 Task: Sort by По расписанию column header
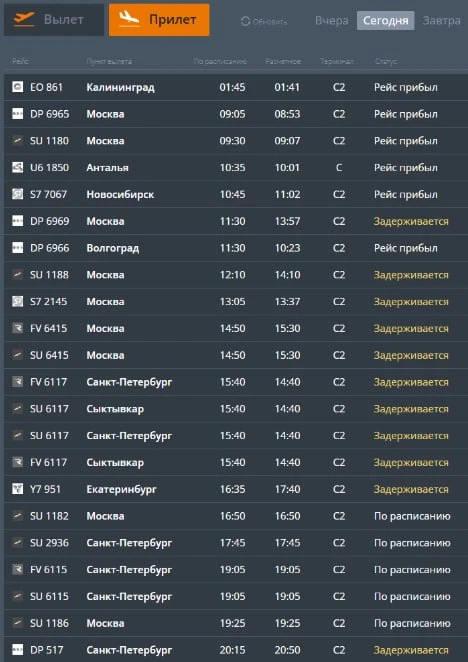220,62
